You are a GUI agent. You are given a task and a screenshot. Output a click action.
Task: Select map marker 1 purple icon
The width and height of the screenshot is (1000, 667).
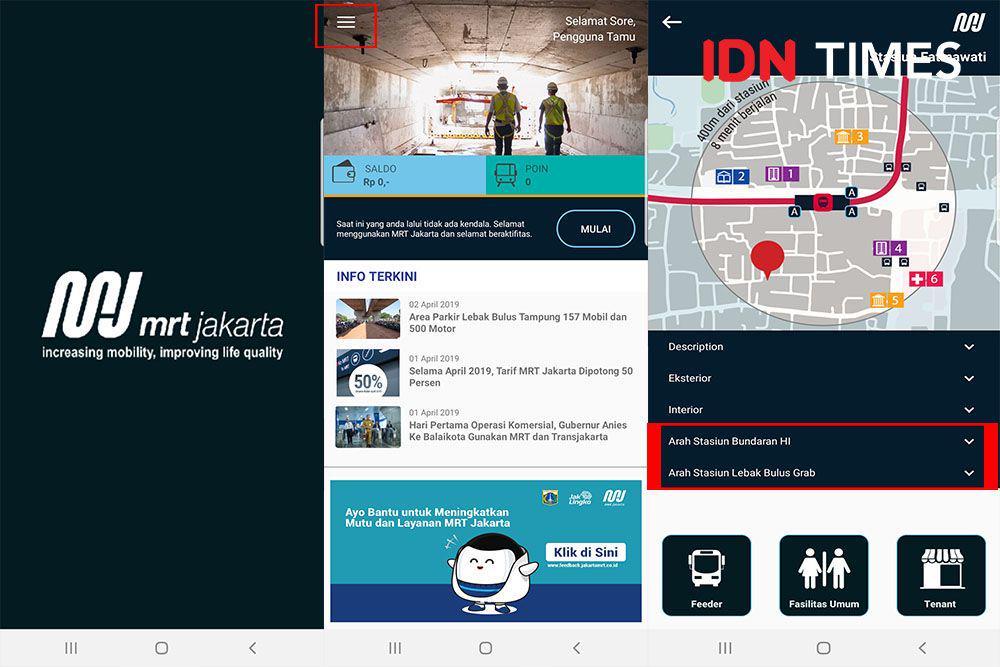[x=782, y=173]
